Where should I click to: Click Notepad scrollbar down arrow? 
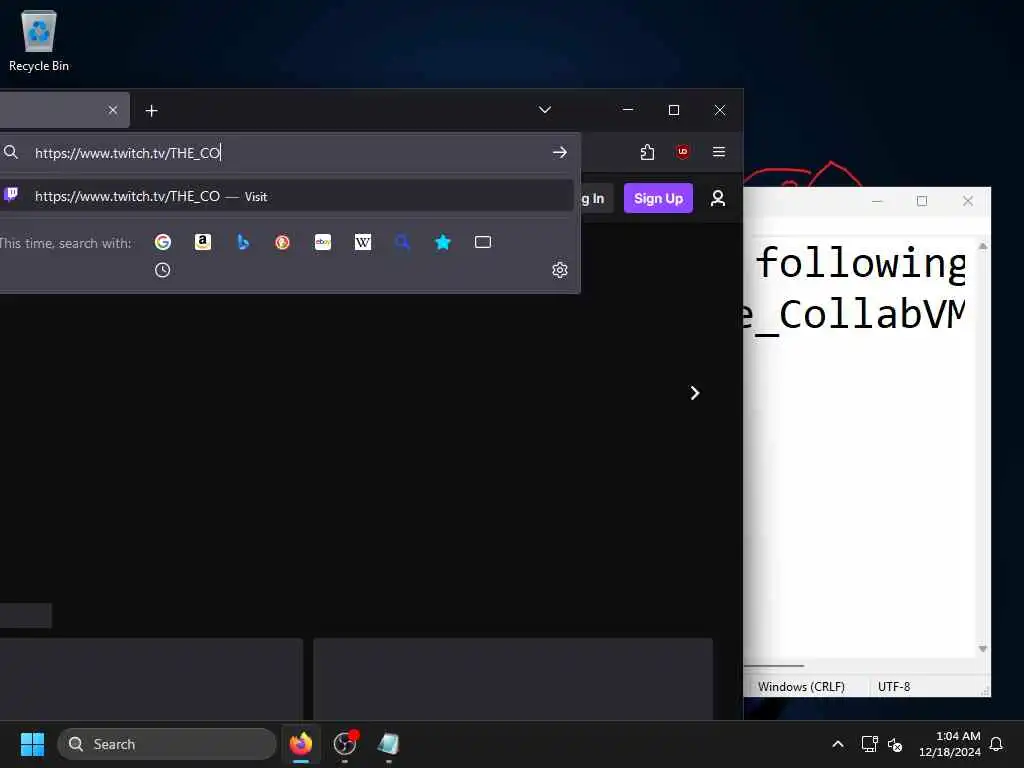coord(983,648)
